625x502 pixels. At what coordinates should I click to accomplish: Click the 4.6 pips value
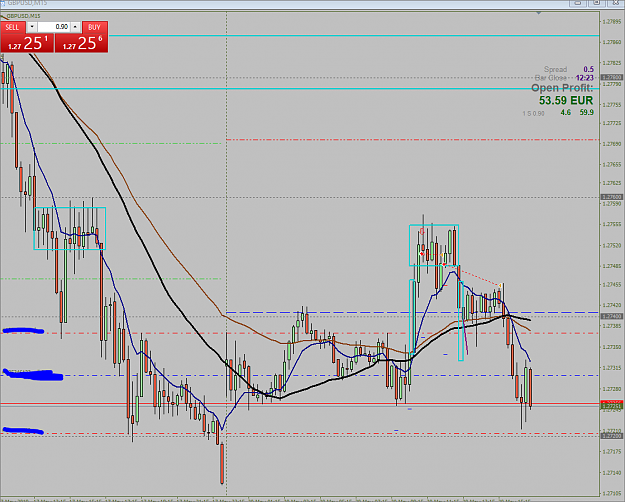[x=566, y=113]
